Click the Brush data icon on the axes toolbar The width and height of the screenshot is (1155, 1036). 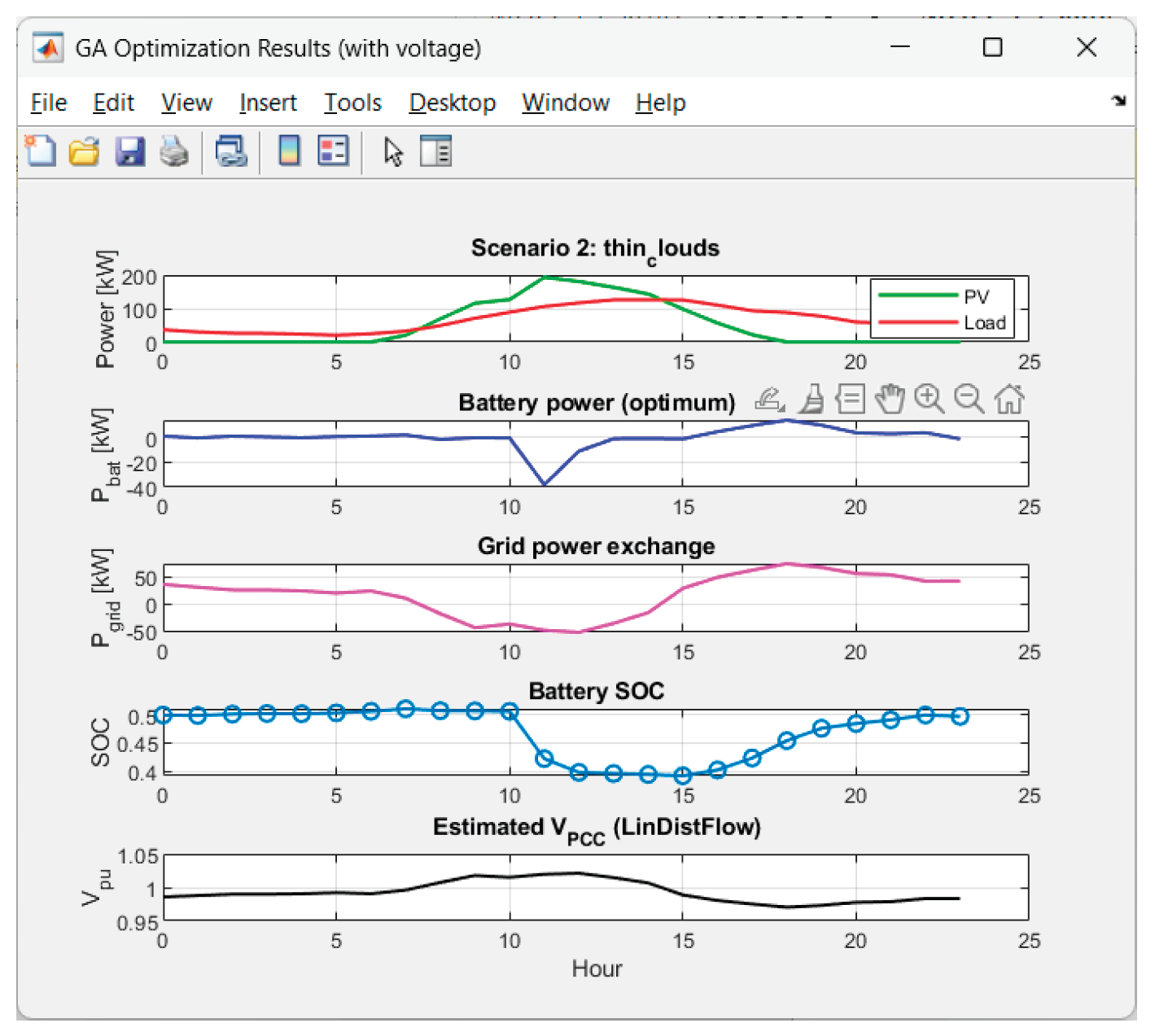click(811, 400)
